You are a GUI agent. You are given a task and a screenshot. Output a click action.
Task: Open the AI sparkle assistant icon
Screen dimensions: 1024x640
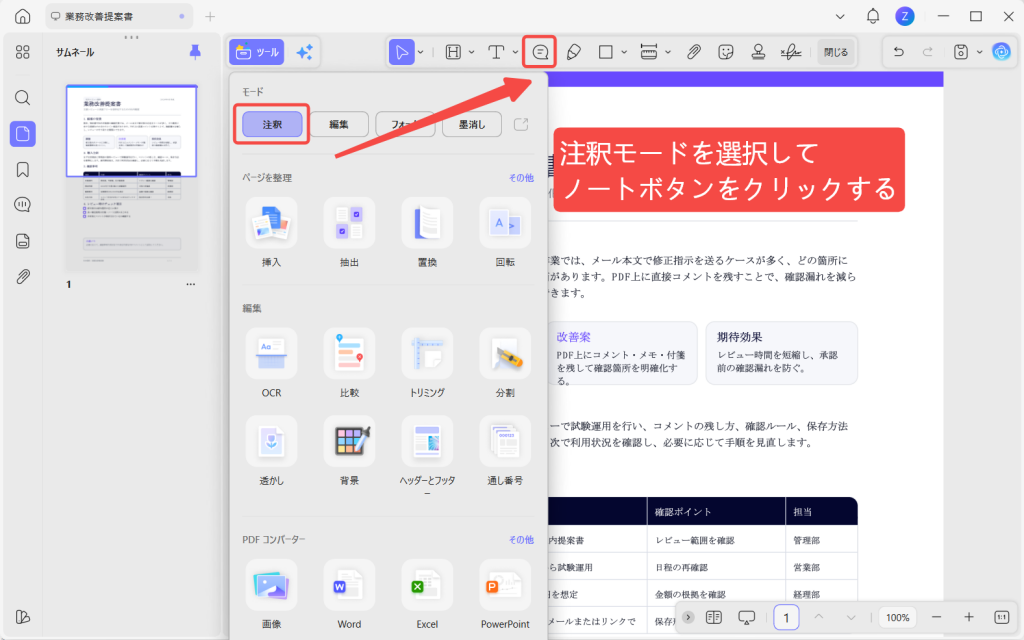[304, 52]
